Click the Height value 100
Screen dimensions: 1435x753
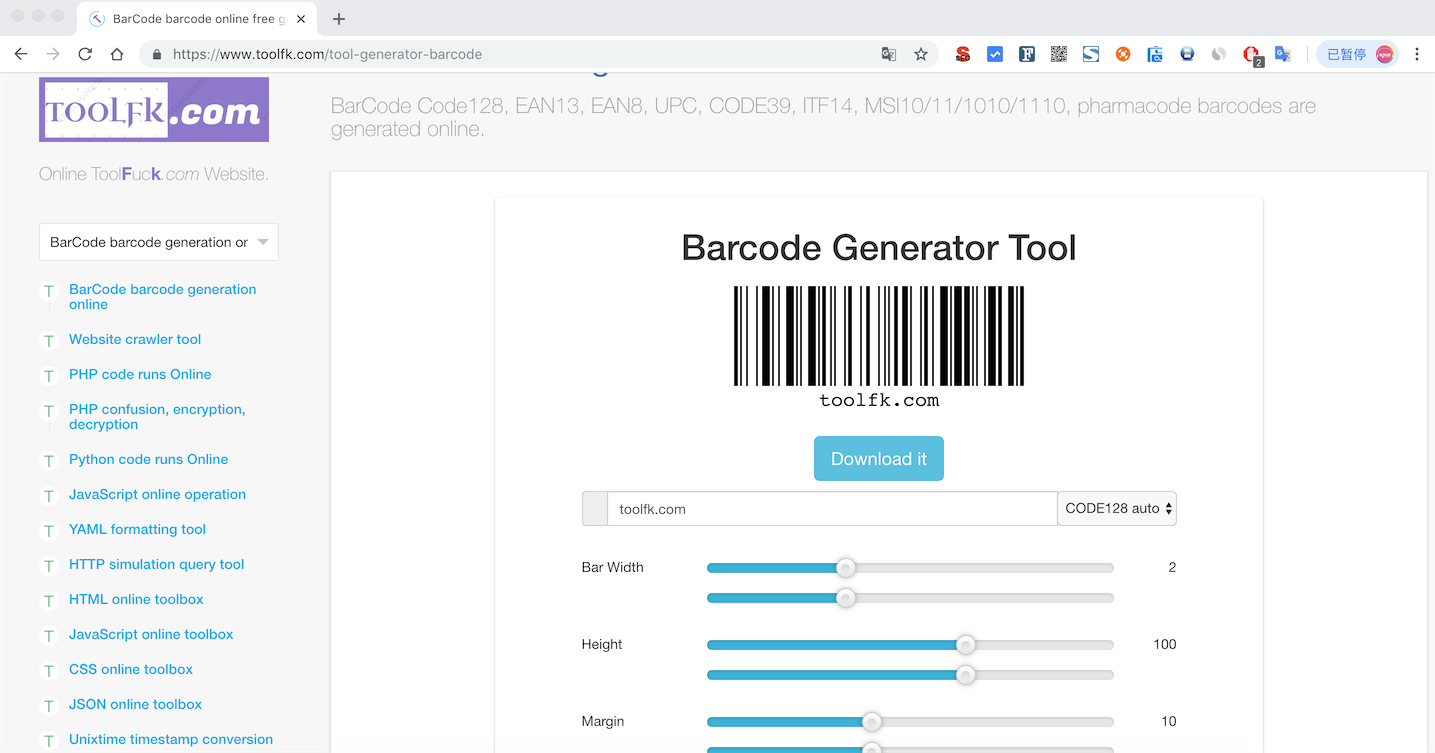tap(1165, 644)
